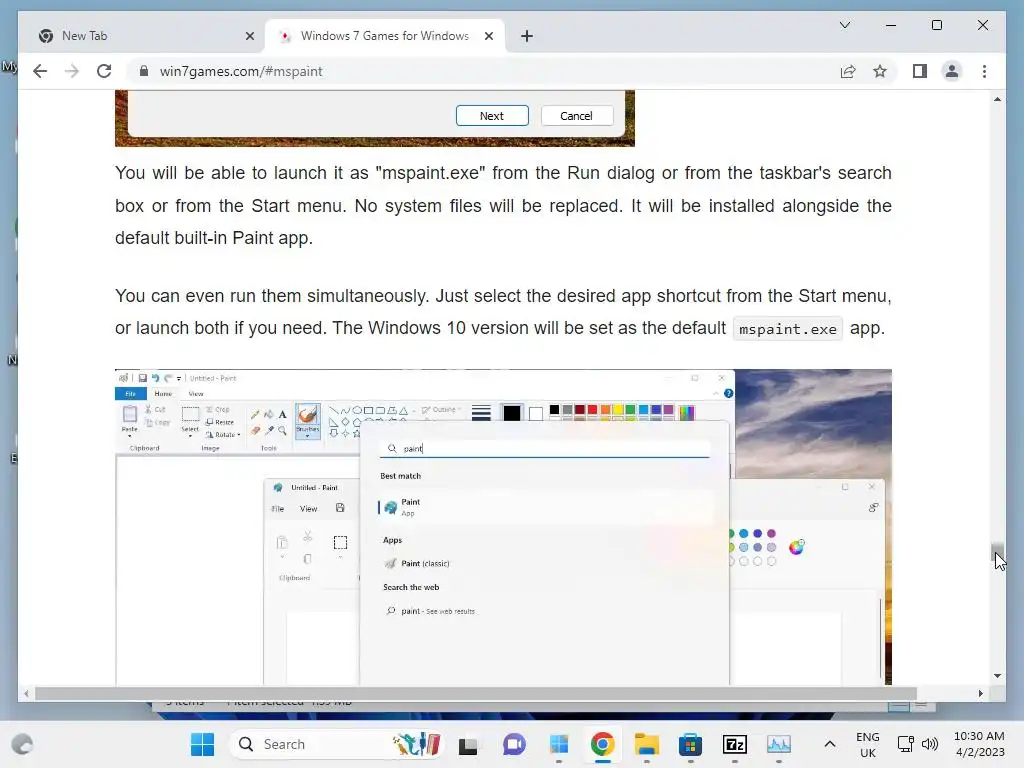Click the horizontal scrollbar thumb
Screen dimensions: 1024x768
475,694
